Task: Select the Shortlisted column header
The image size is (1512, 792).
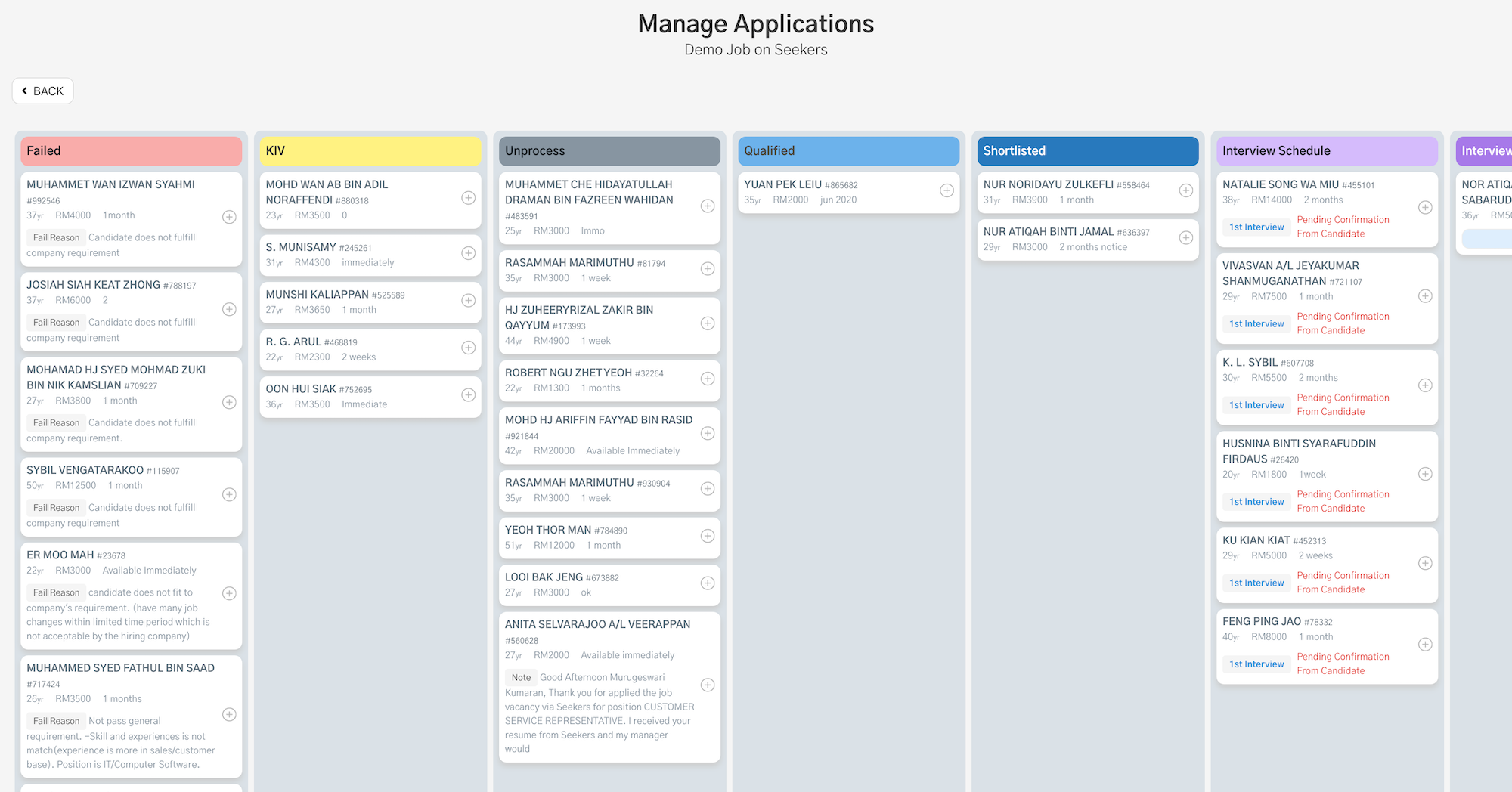Action: pos(1088,151)
